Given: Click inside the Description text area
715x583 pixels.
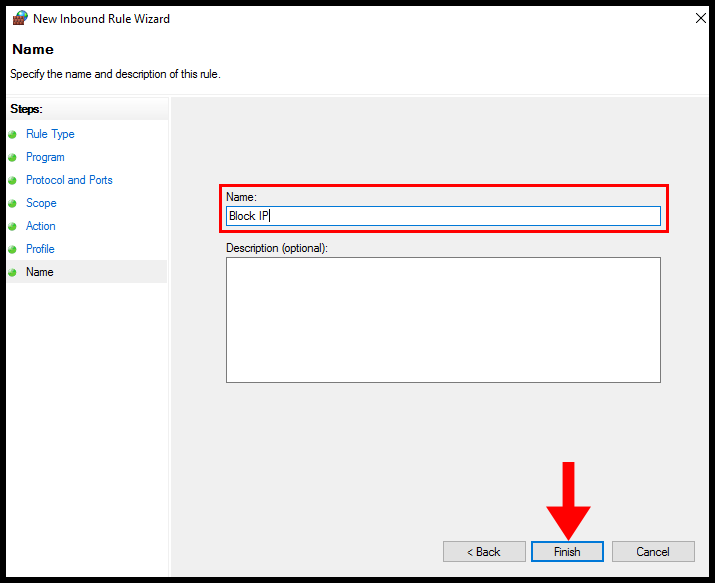Looking at the screenshot, I should pos(443,320).
